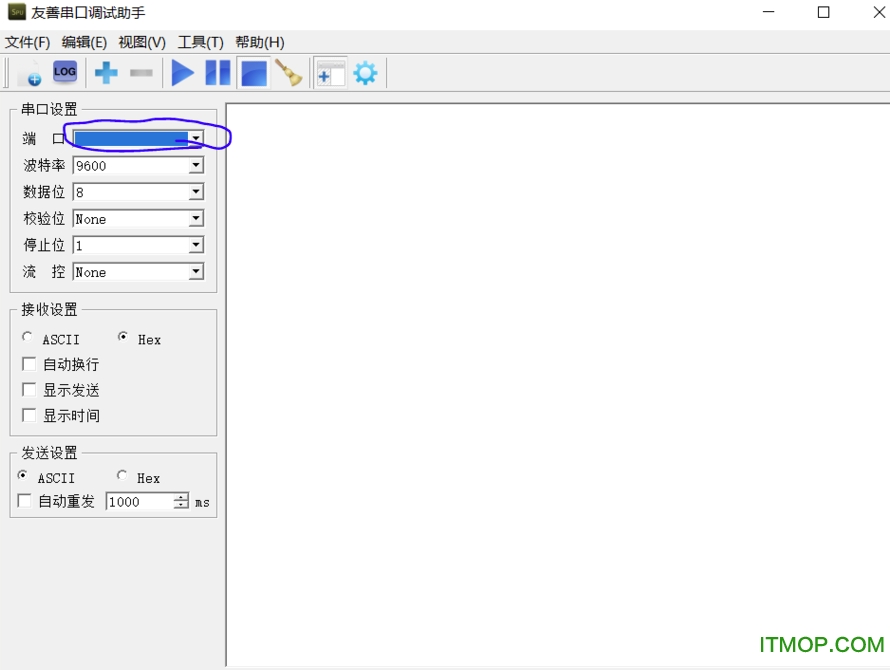Clear output with the broom icon
890x670 pixels.
click(289, 73)
